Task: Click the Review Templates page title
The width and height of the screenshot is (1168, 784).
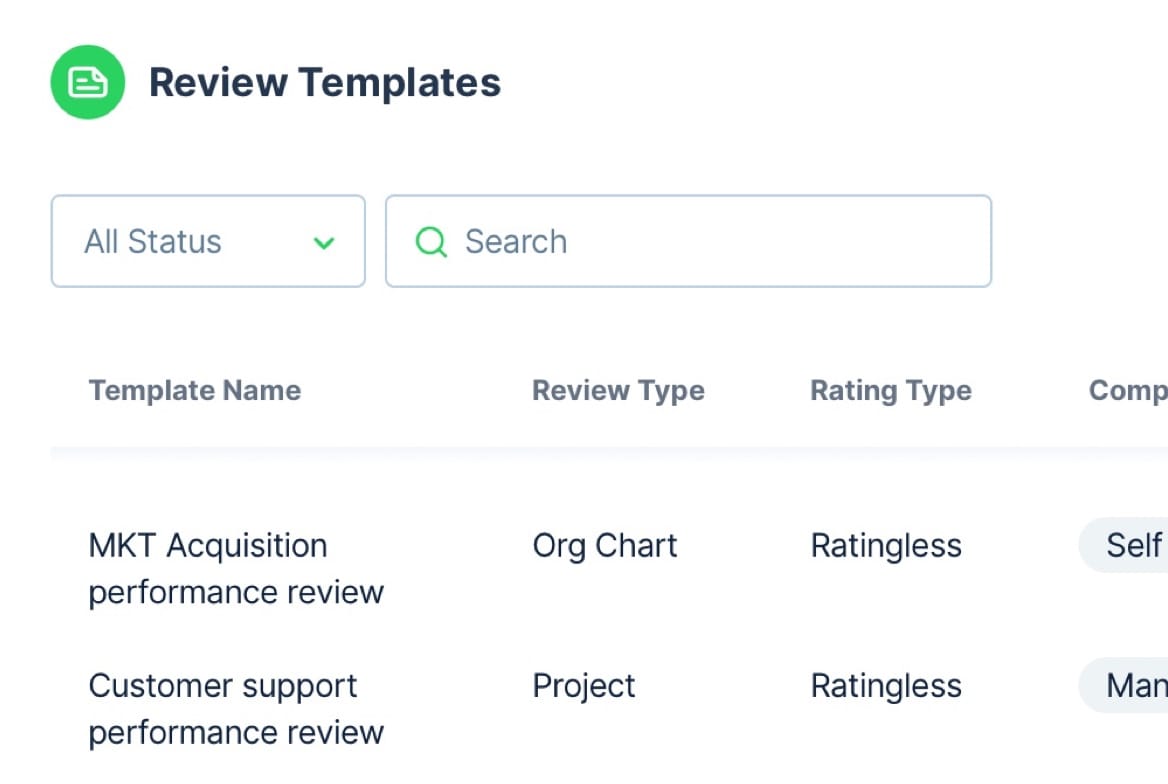Action: (x=325, y=82)
